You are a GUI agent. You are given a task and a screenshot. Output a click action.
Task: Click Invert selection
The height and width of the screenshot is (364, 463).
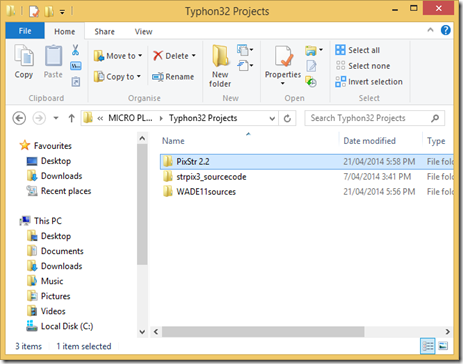click(369, 82)
